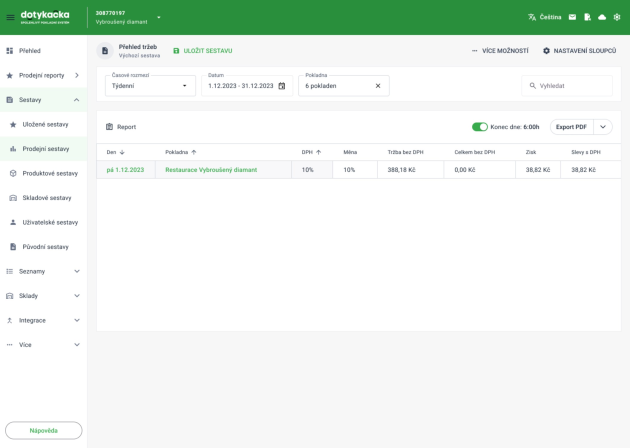
Task: Go to Přehled in sidebar
Action: pyautogui.click(x=43, y=51)
